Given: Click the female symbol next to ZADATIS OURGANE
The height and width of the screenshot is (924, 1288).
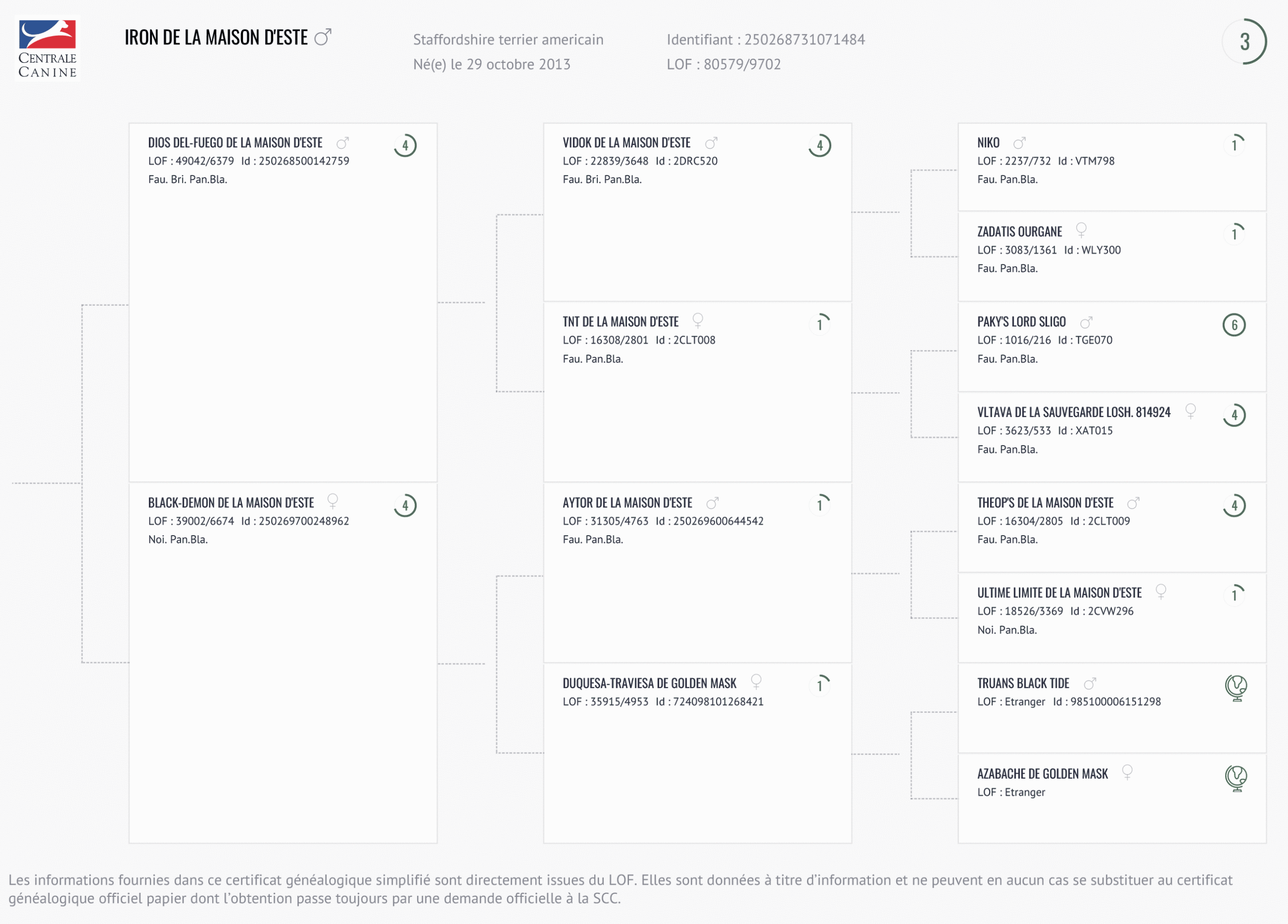Looking at the screenshot, I should 1081,230.
